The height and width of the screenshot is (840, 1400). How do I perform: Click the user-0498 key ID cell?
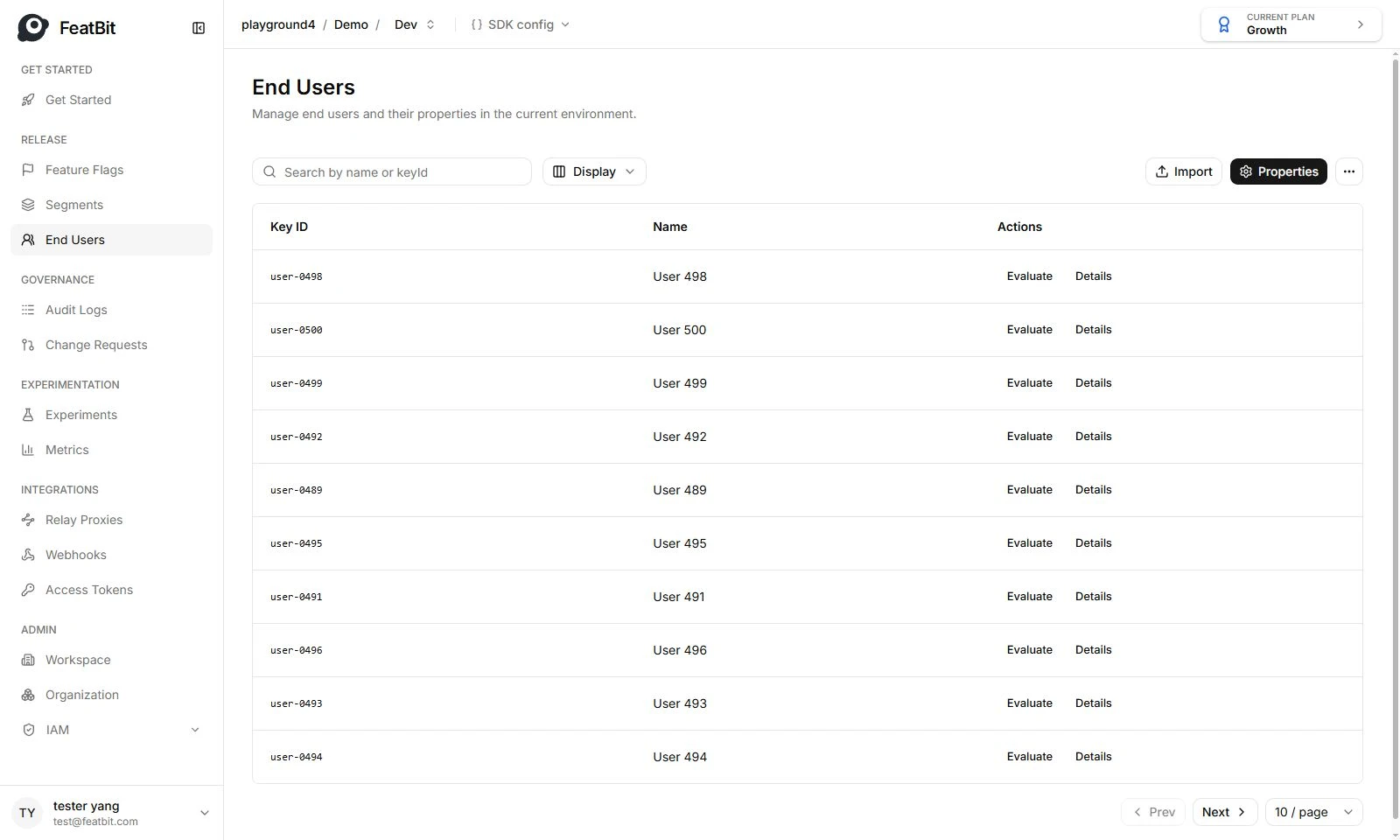(296, 276)
